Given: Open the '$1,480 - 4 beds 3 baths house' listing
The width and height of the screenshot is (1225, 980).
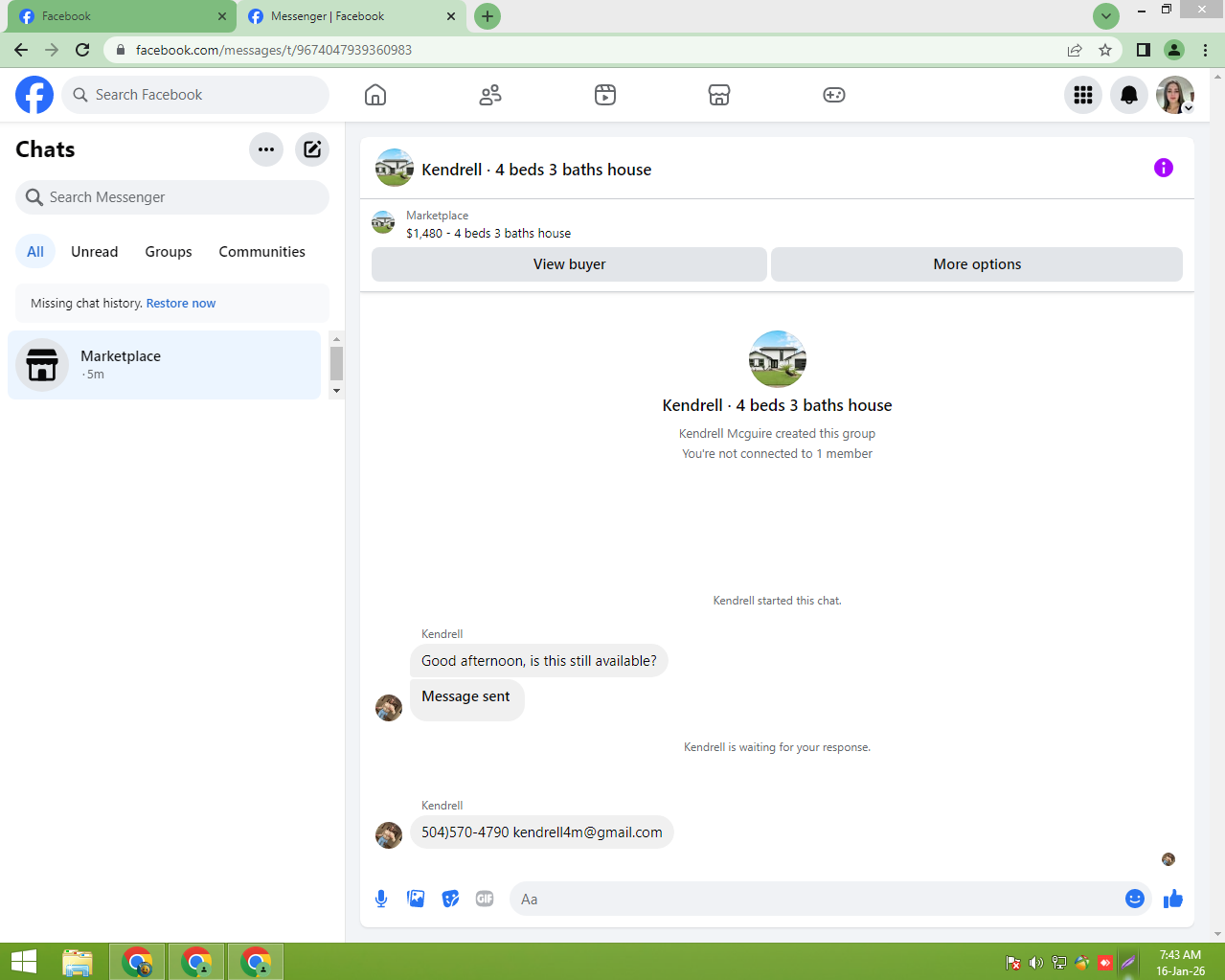Looking at the screenshot, I should point(488,233).
